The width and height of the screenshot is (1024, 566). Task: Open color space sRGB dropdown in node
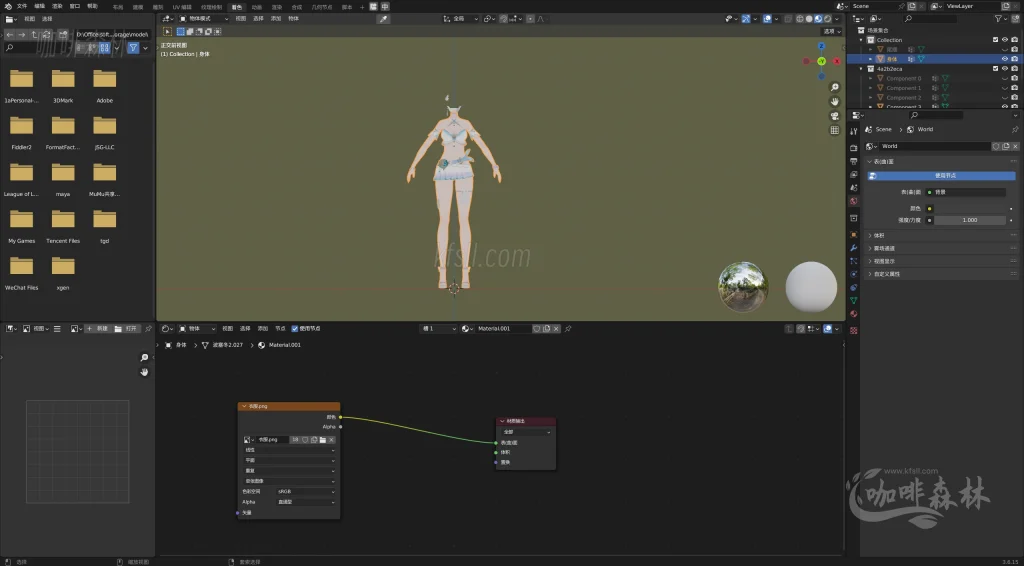(306, 492)
